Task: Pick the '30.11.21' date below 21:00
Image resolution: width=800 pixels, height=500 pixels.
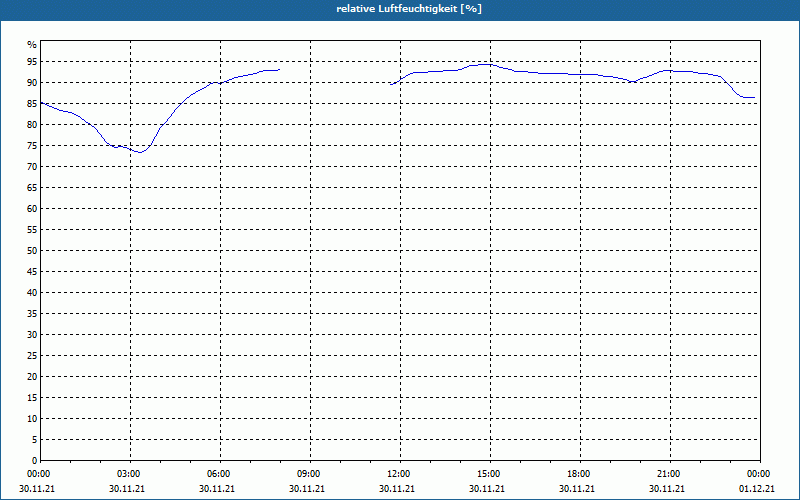Action: [667, 489]
